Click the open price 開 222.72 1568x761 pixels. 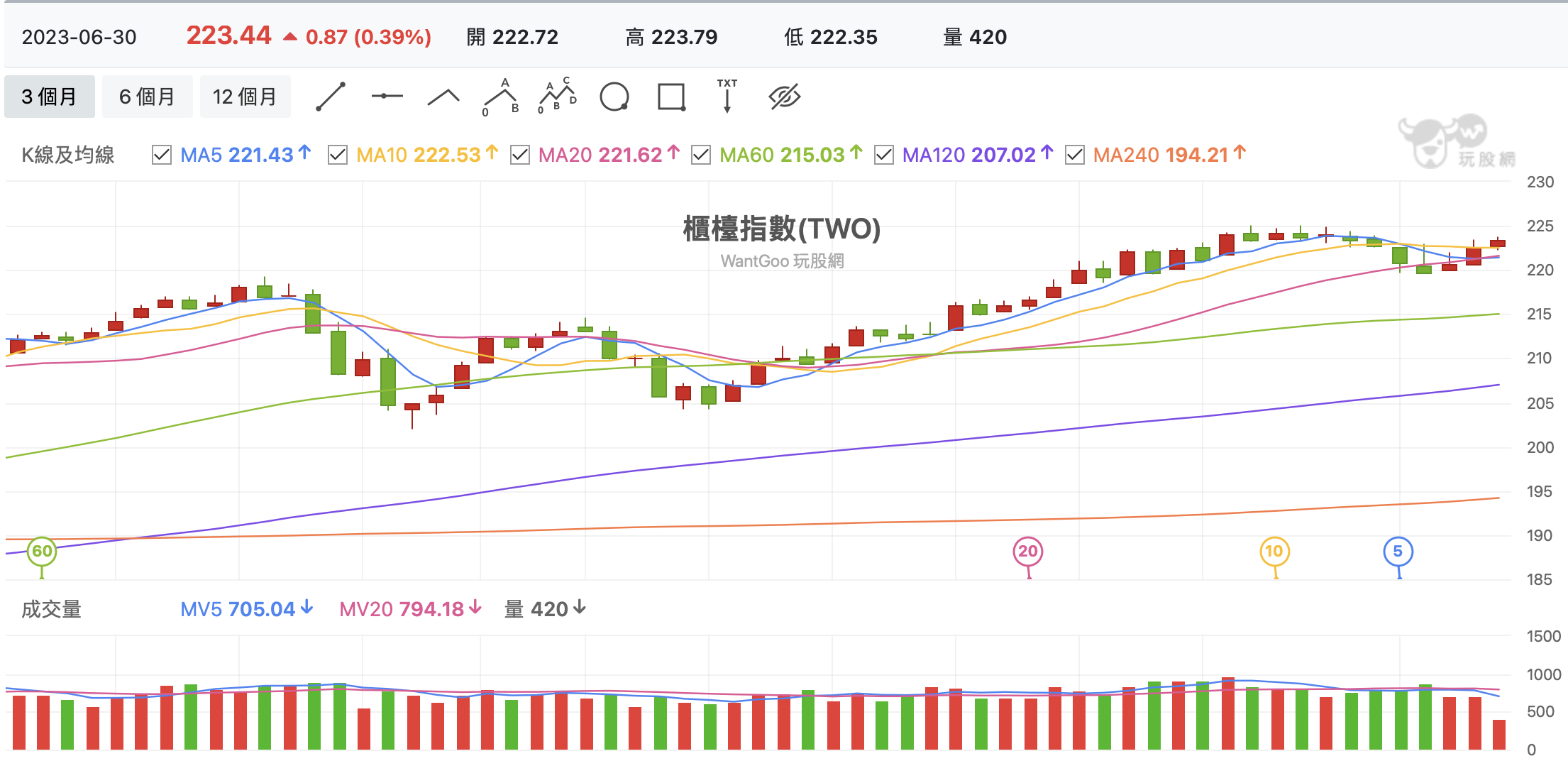coord(512,37)
